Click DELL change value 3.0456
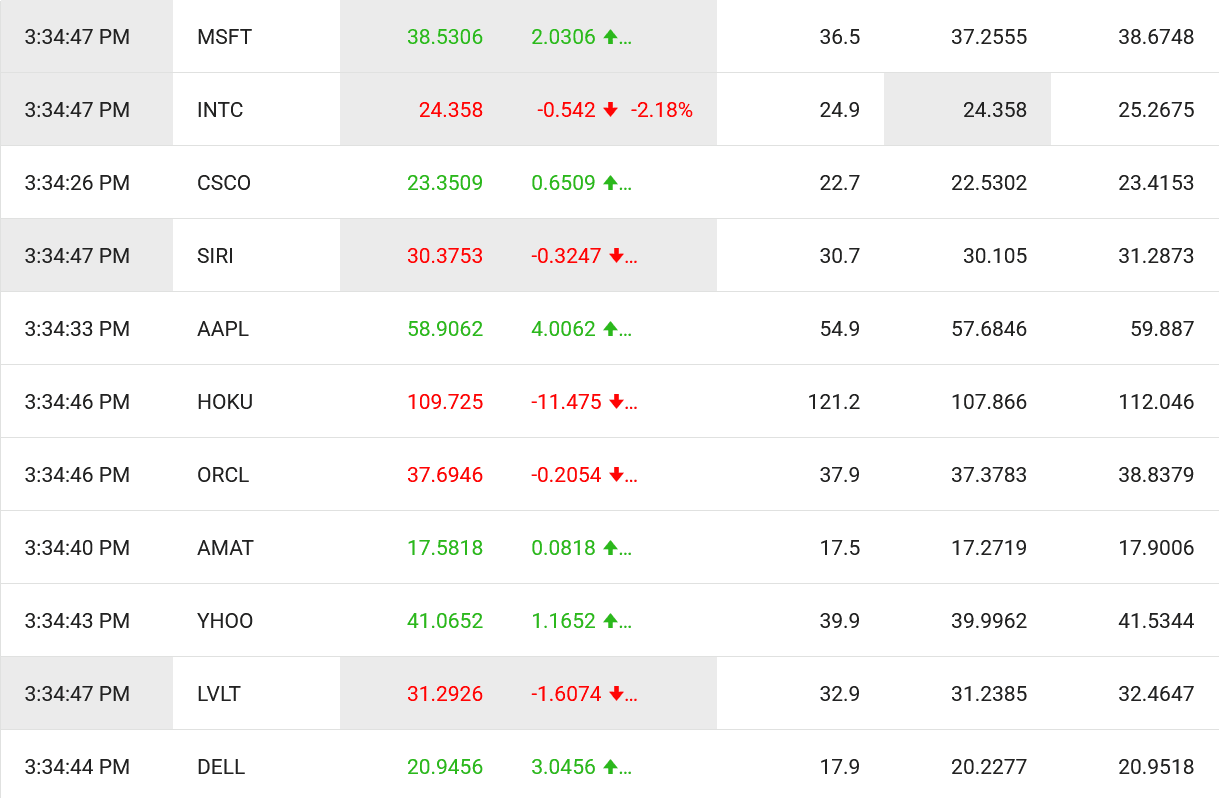Image resolution: width=1219 pixels, height=798 pixels. pyautogui.click(x=563, y=767)
